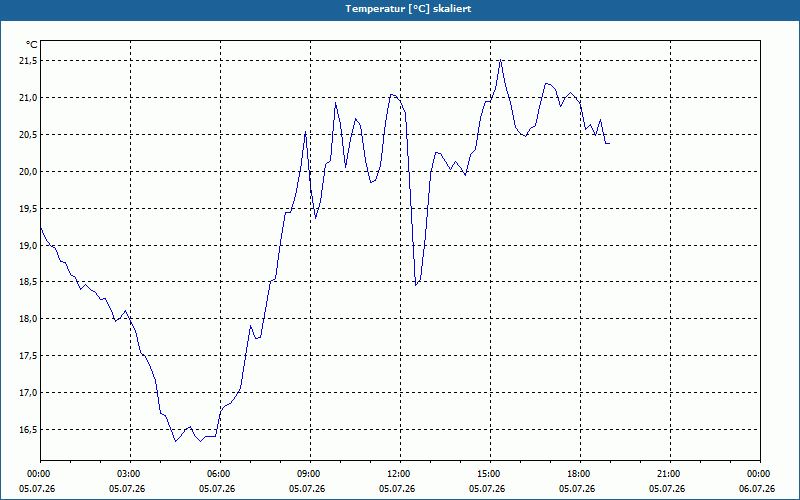Click the curve's start point at 00:00
The height and width of the screenshot is (500, 800).
(41, 228)
